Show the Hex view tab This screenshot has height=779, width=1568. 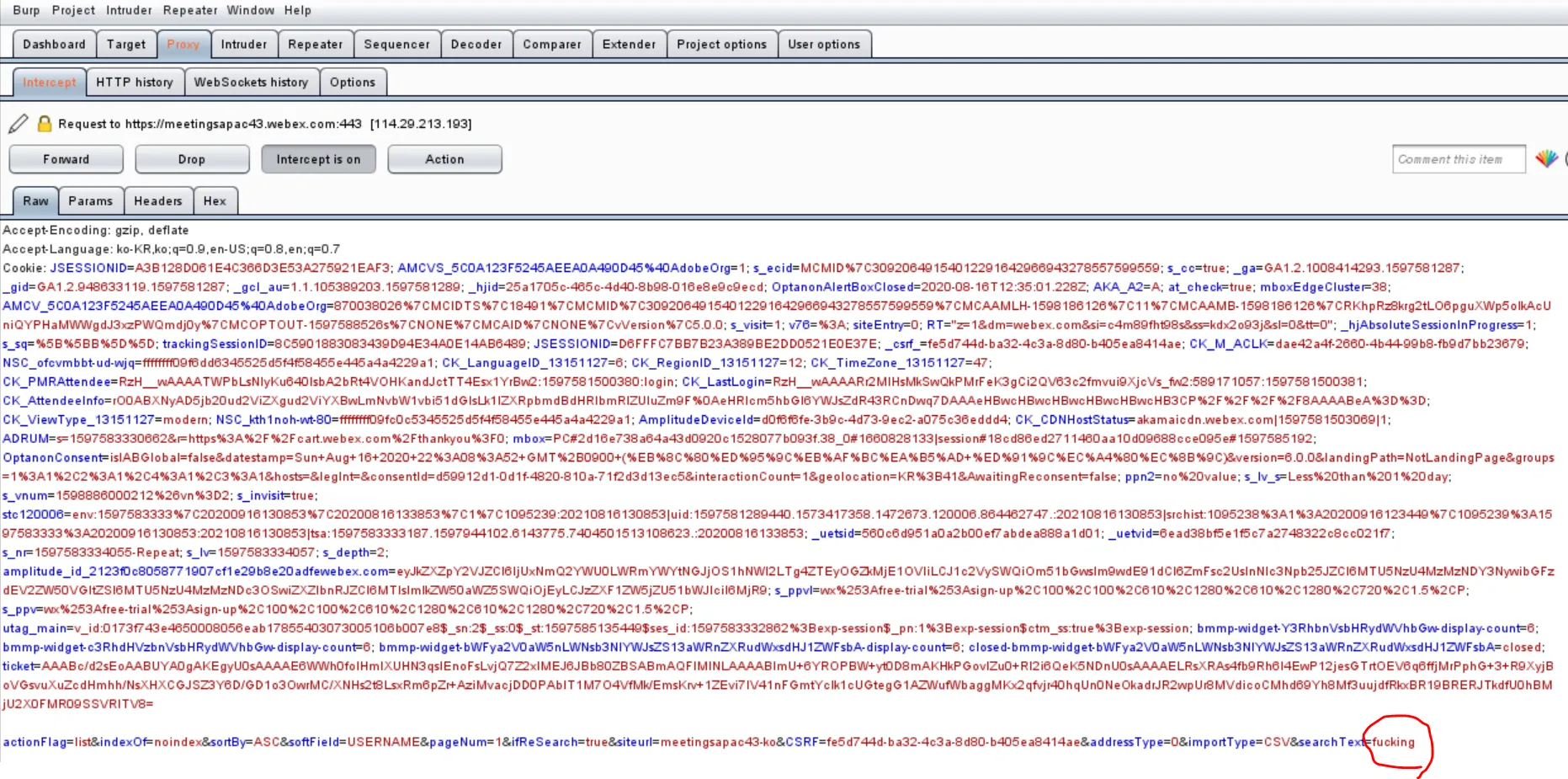click(215, 200)
